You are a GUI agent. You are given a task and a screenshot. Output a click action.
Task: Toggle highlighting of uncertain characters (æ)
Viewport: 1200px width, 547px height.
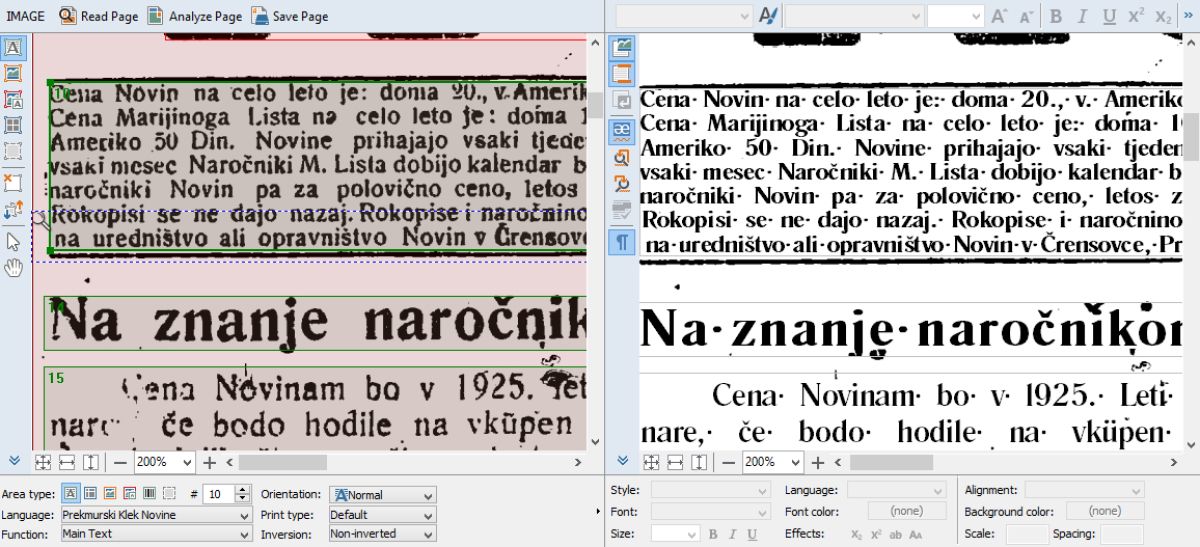(x=622, y=129)
